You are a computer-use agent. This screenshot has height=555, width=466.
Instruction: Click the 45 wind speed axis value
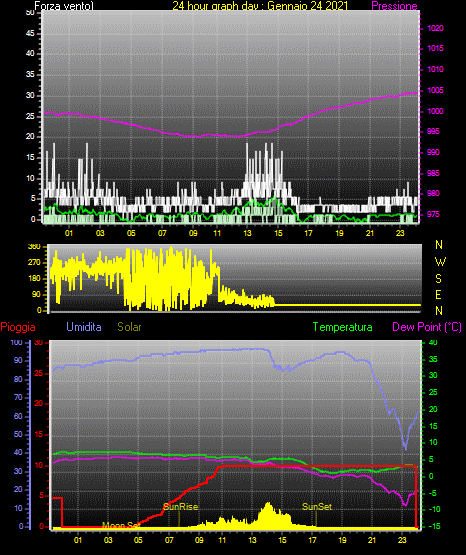pyautogui.click(x=30, y=33)
